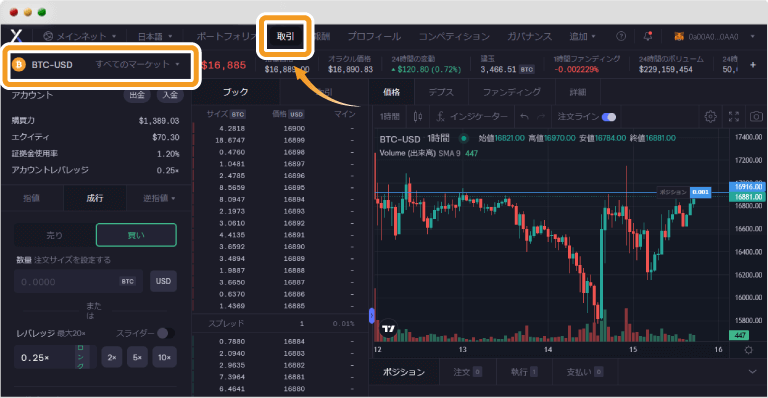The width and height of the screenshot is (768, 398).
Task: Open notifications bell icon
Action: [648, 36]
